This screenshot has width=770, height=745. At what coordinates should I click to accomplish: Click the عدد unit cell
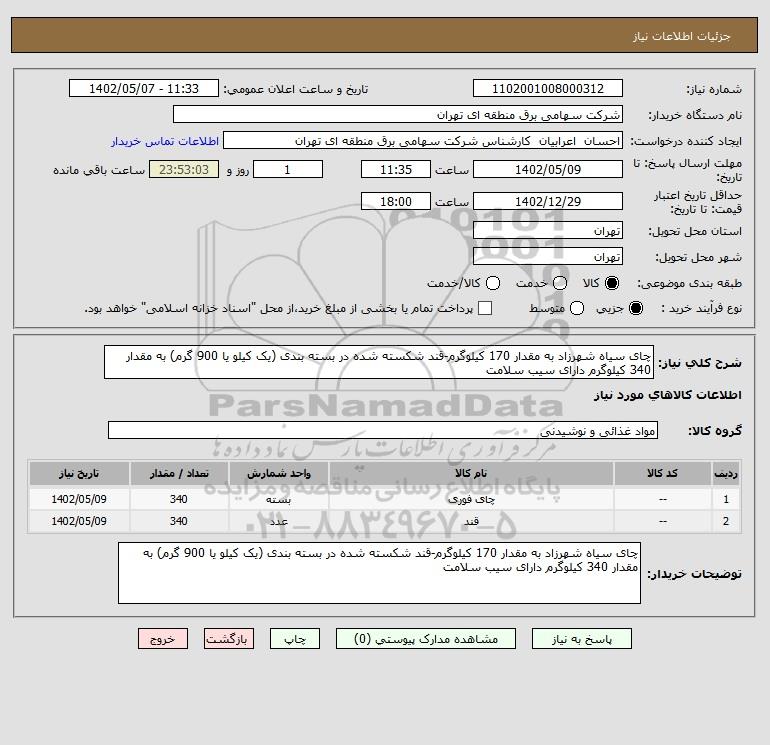click(x=278, y=521)
